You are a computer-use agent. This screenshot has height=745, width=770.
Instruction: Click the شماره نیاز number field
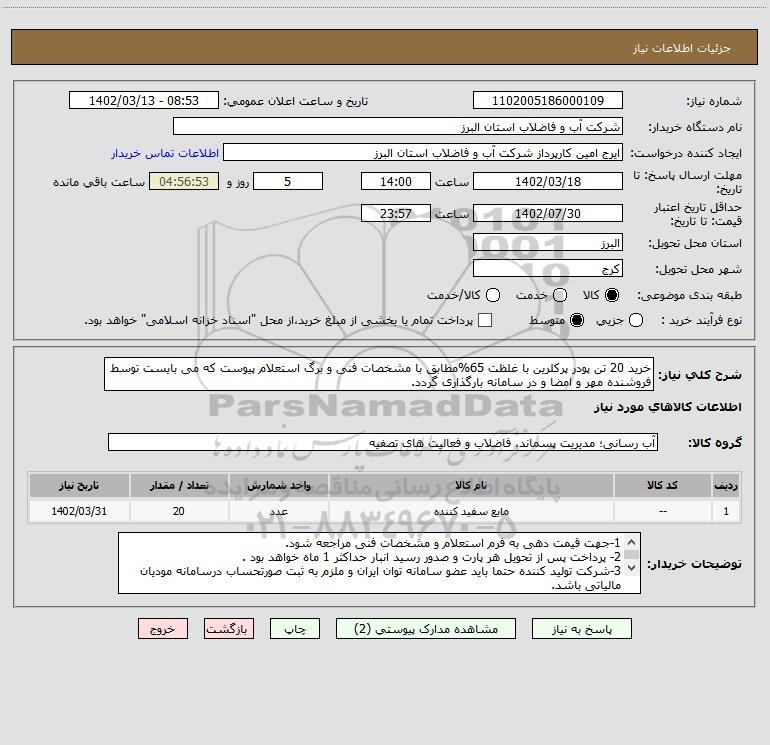click(x=548, y=101)
